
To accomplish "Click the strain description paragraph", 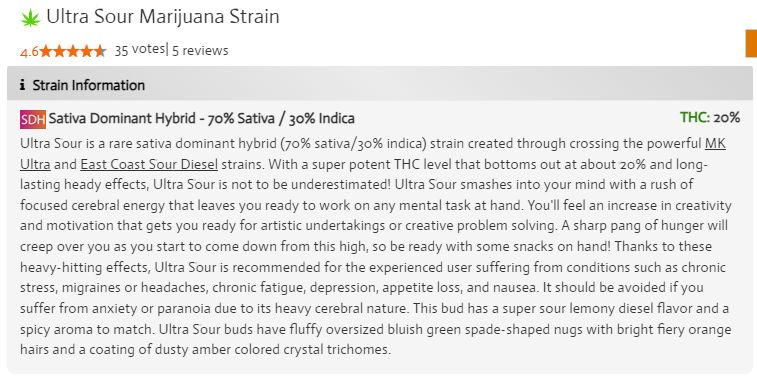I will coord(376,247).
